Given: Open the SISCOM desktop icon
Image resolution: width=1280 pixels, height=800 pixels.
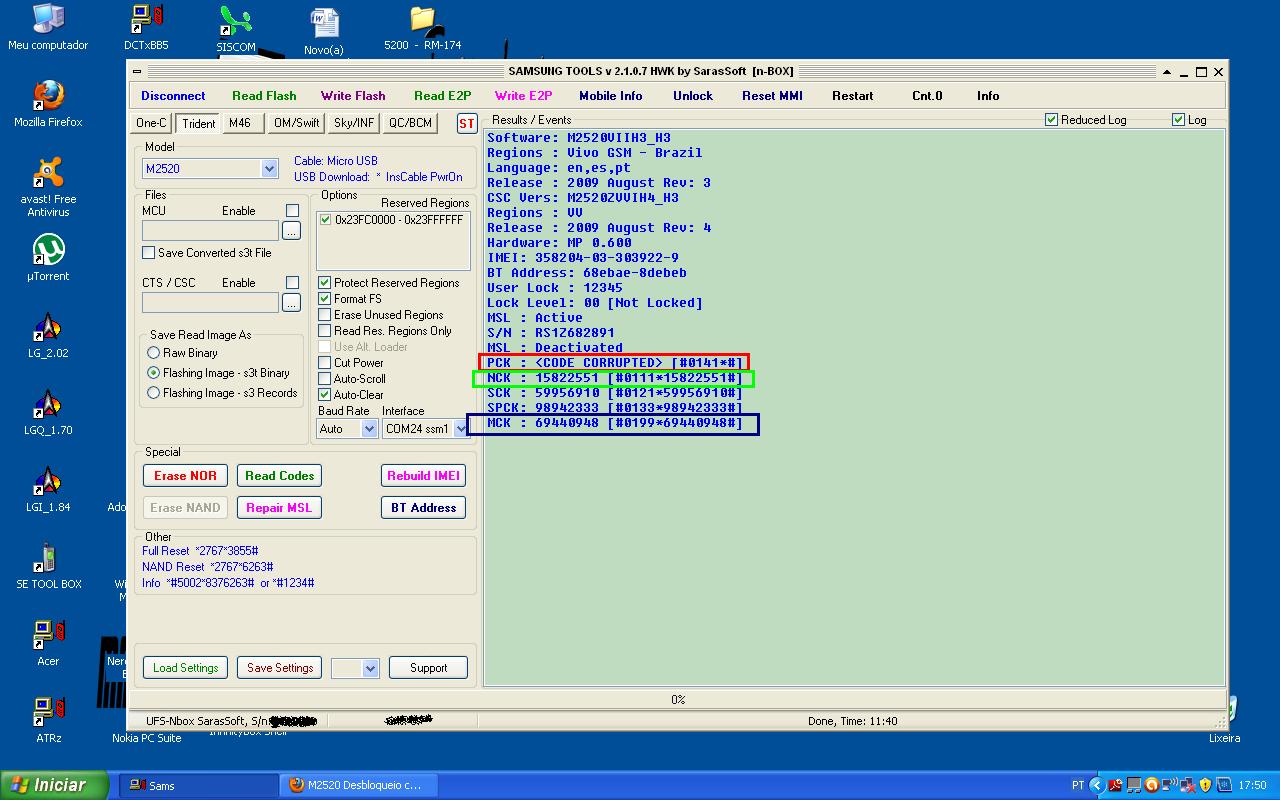Looking at the screenshot, I should click(236, 29).
